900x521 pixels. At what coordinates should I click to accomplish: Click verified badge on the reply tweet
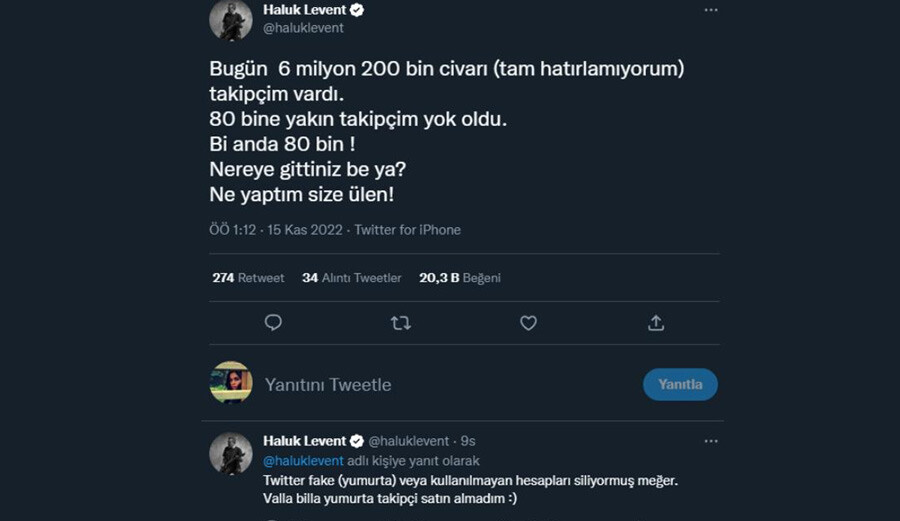pyautogui.click(x=357, y=441)
